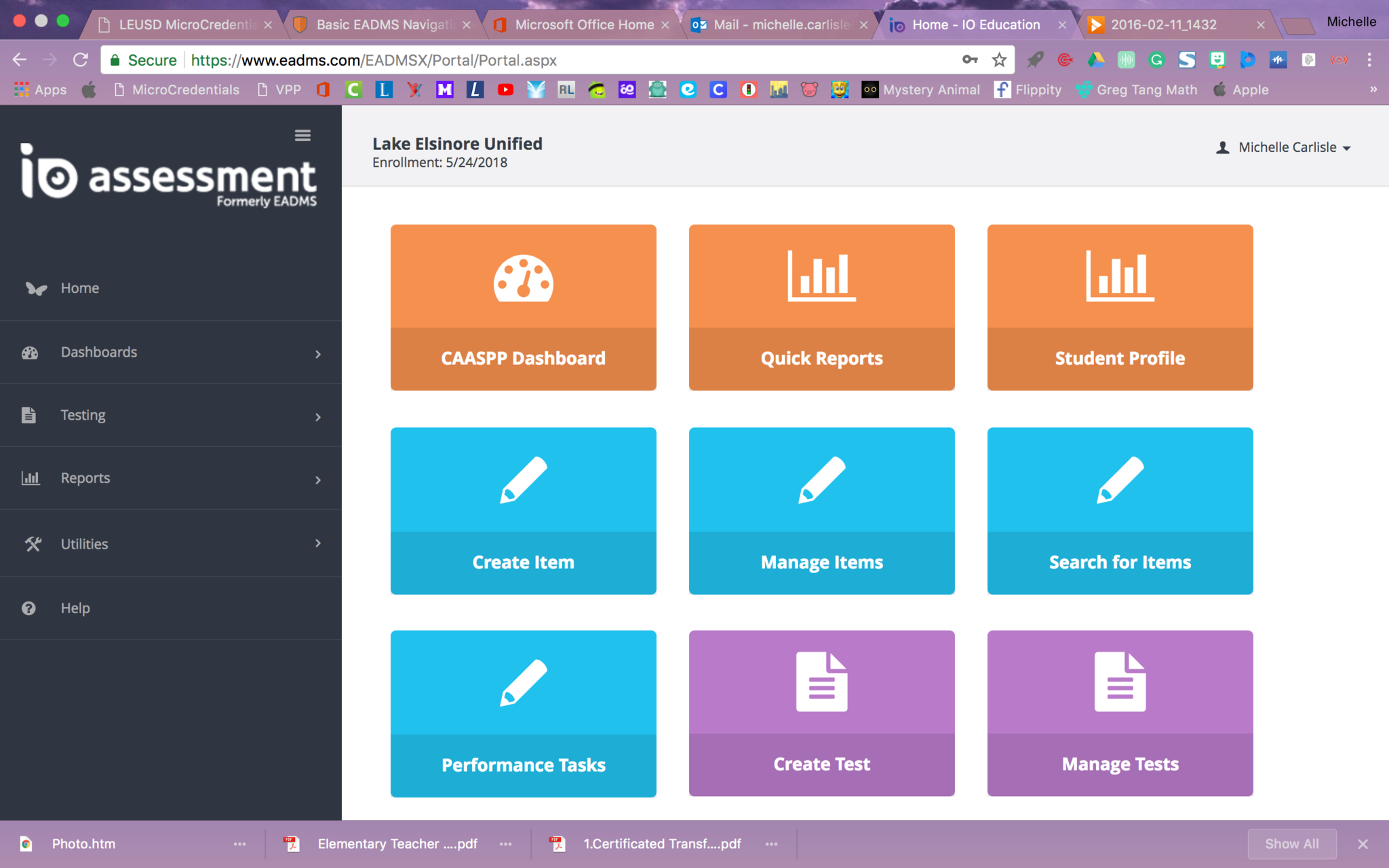Toggle the sidebar hamburger menu
The height and width of the screenshot is (868, 1389).
pyautogui.click(x=302, y=136)
